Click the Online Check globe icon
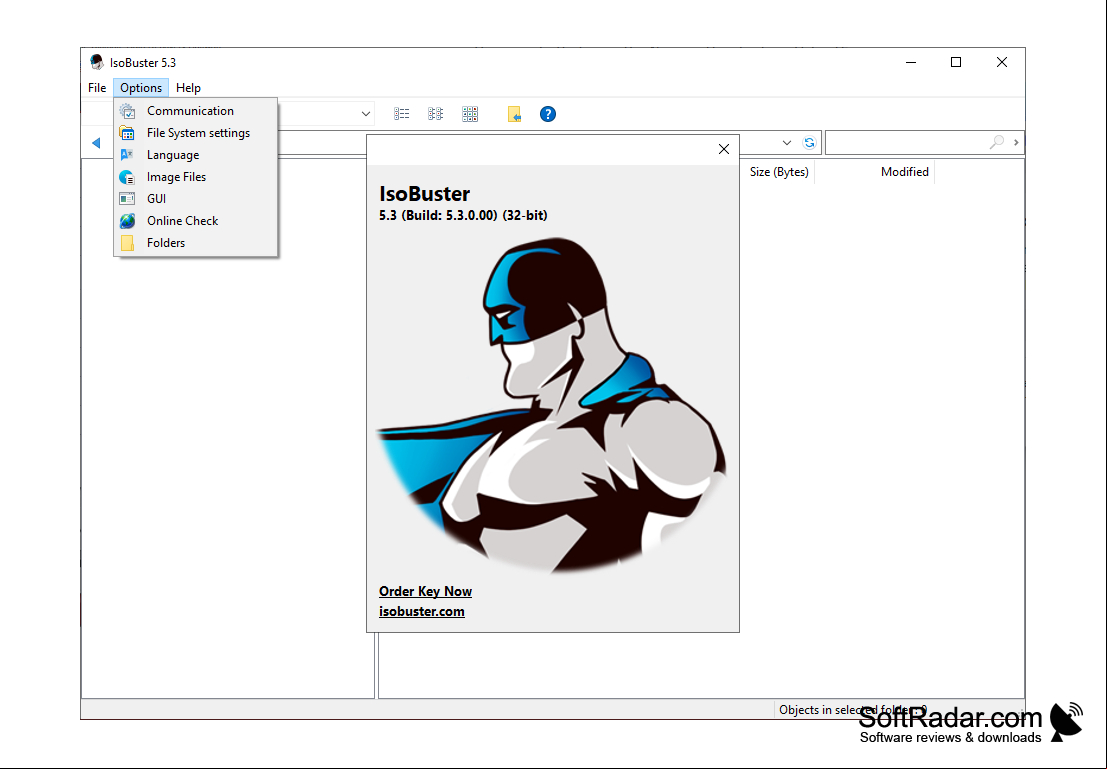This screenshot has width=1107, height=769. click(x=127, y=221)
